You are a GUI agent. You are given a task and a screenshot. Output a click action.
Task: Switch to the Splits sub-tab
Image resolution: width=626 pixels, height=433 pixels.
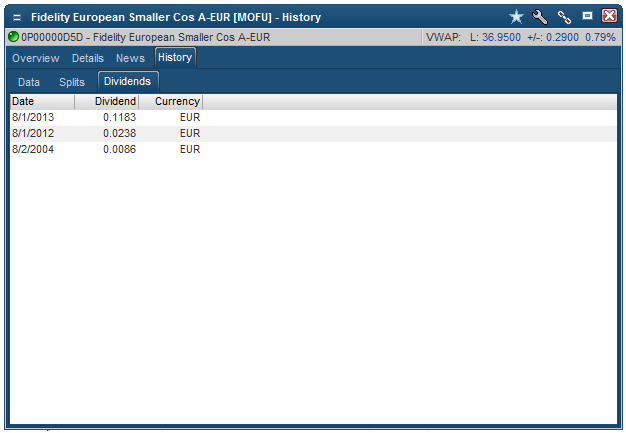[72, 82]
